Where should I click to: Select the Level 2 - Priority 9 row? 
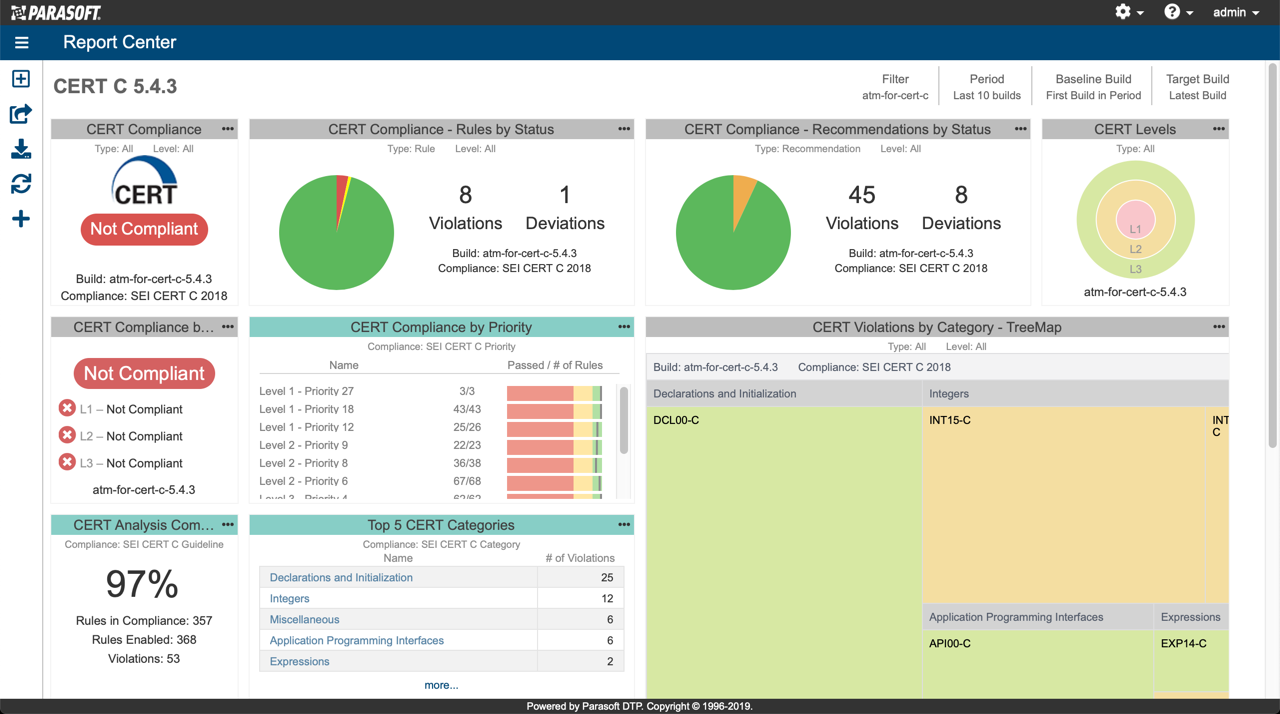(x=432, y=446)
